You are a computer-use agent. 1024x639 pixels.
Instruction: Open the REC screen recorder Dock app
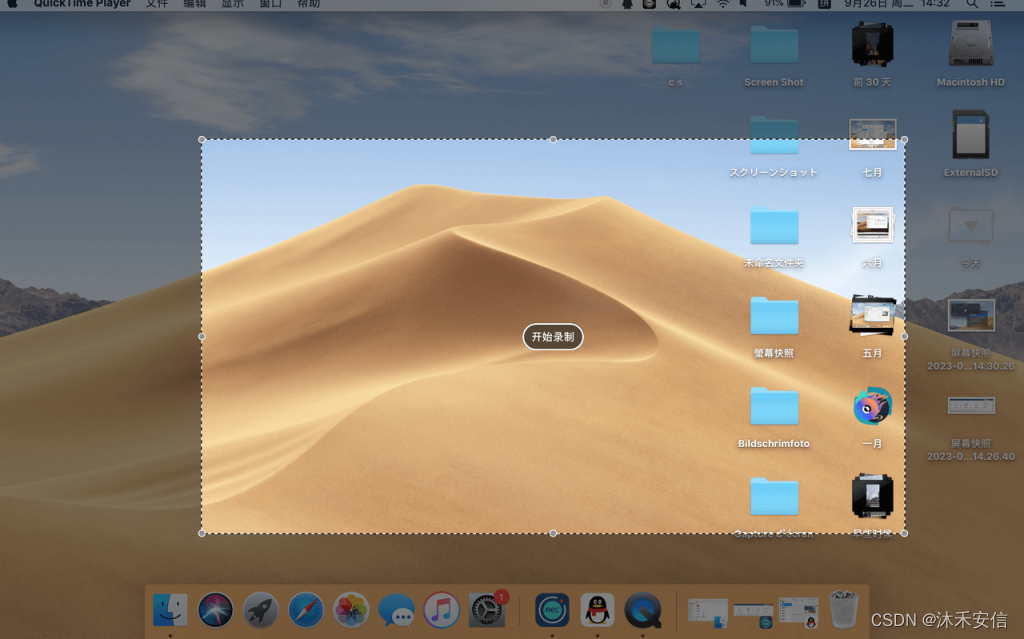click(552, 610)
